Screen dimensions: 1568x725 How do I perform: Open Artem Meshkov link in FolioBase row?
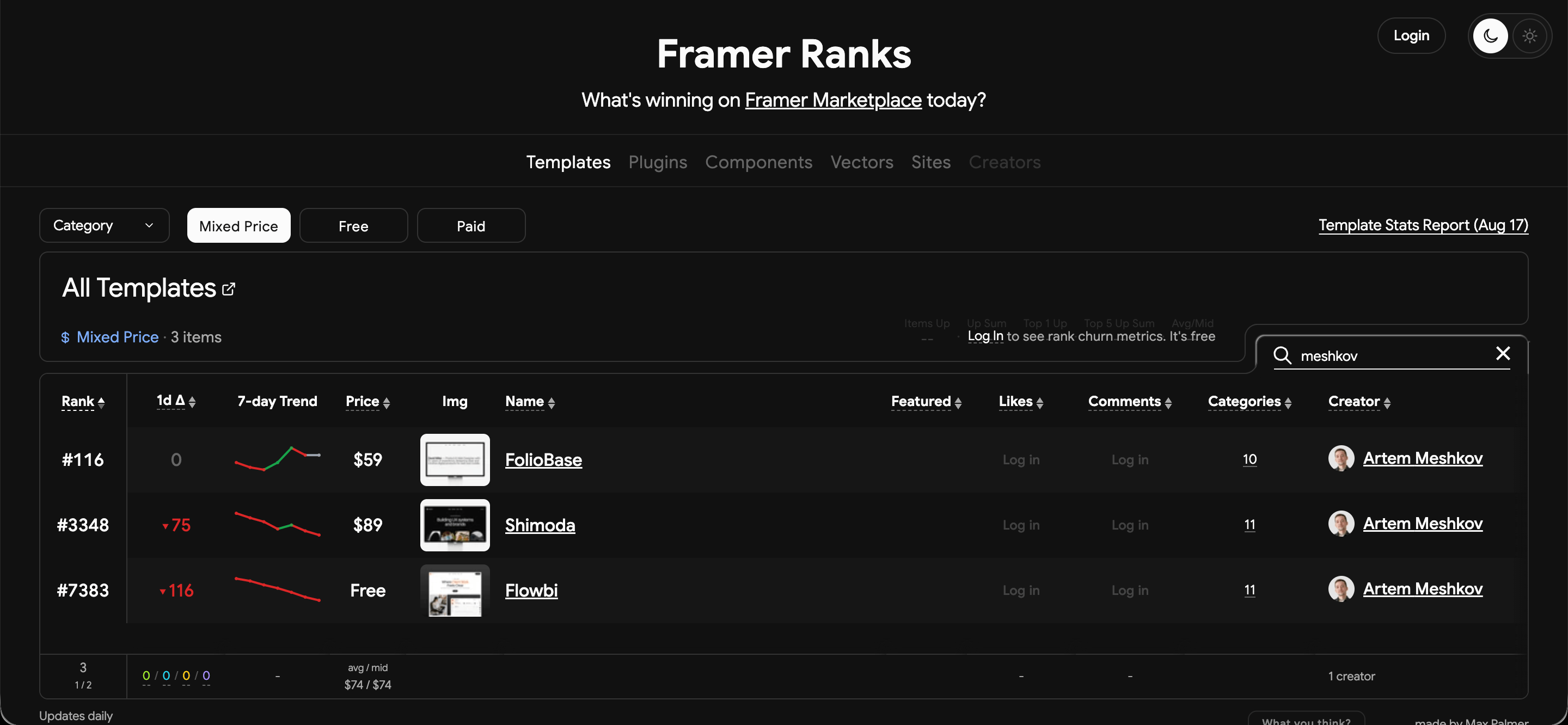pyautogui.click(x=1423, y=458)
